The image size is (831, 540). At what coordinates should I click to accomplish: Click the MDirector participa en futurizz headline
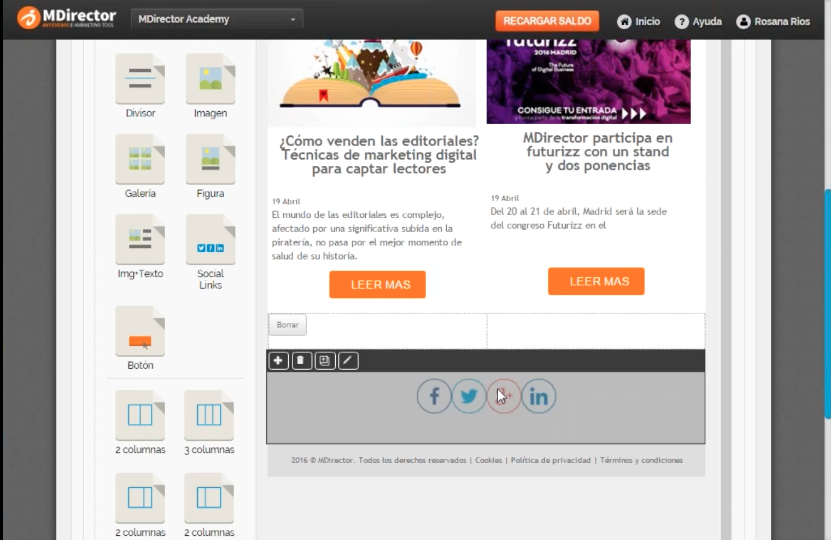click(x=598, y=152)
